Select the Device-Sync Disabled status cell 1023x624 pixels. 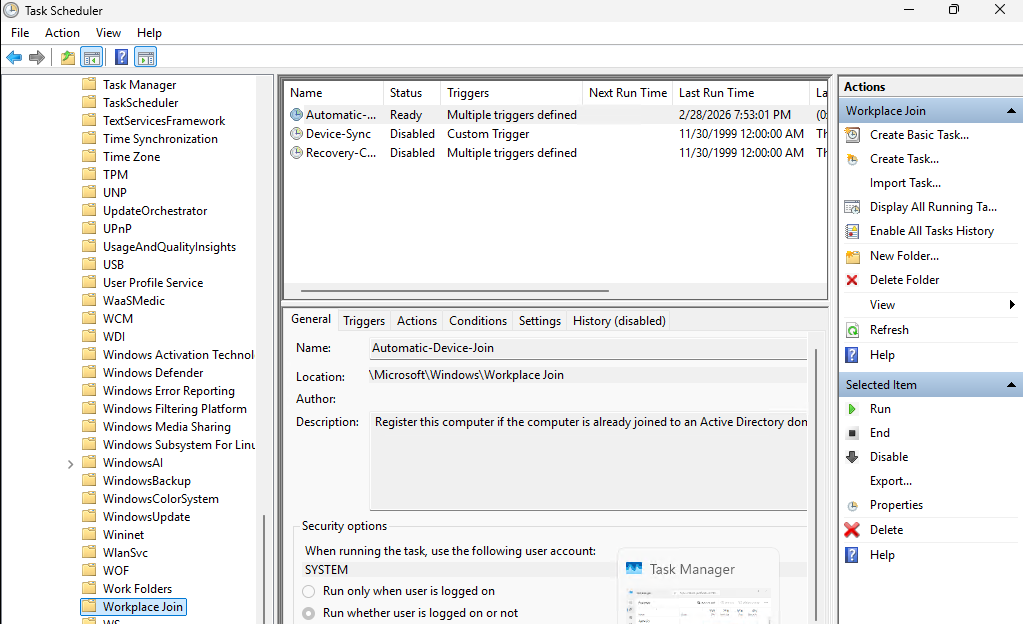412,134
